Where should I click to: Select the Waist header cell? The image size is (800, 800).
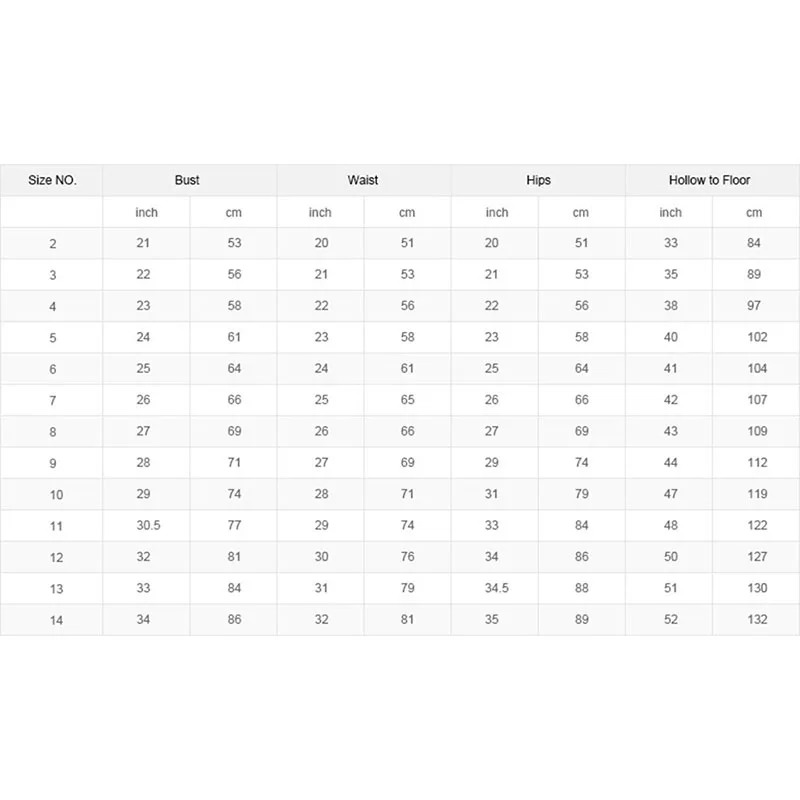(363, 180)
